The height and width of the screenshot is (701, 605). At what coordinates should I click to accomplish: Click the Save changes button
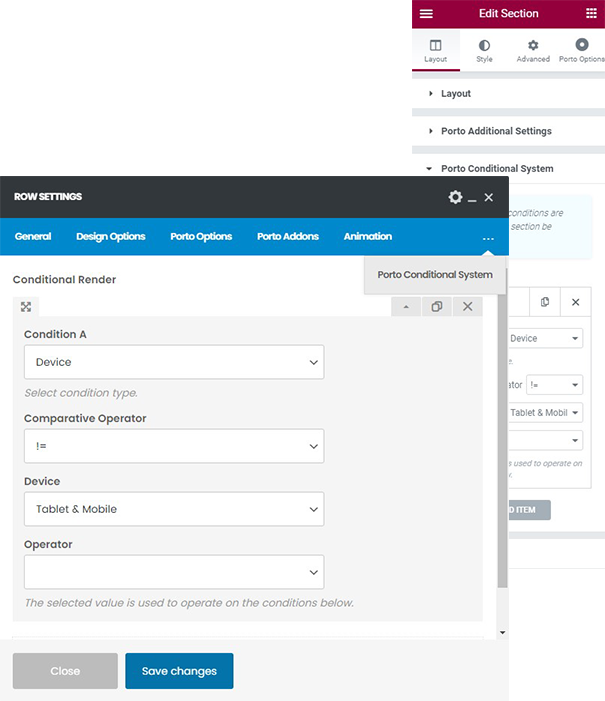pos(179,671)
